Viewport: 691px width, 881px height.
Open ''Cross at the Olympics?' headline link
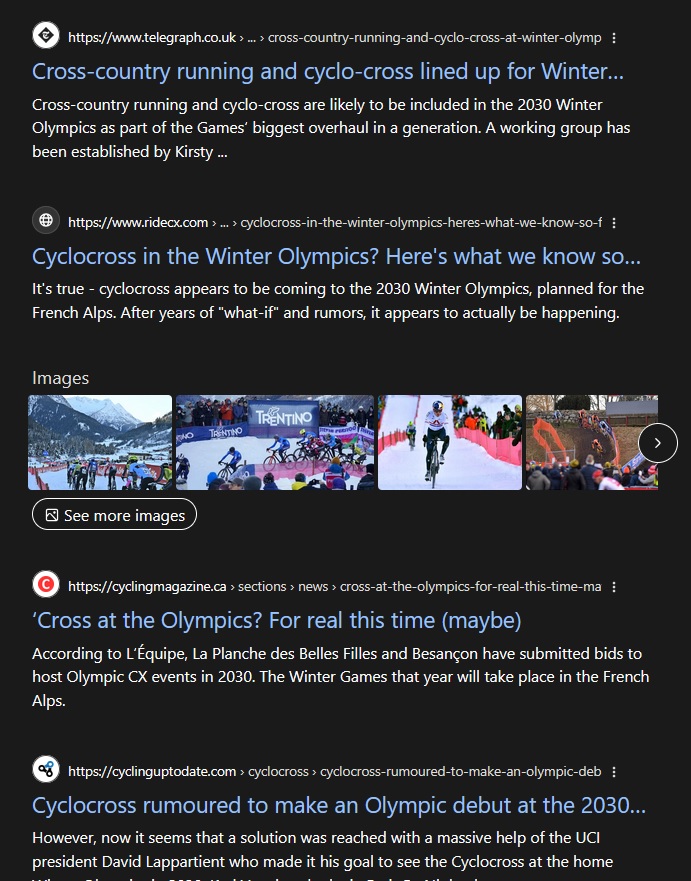[276, 621]
